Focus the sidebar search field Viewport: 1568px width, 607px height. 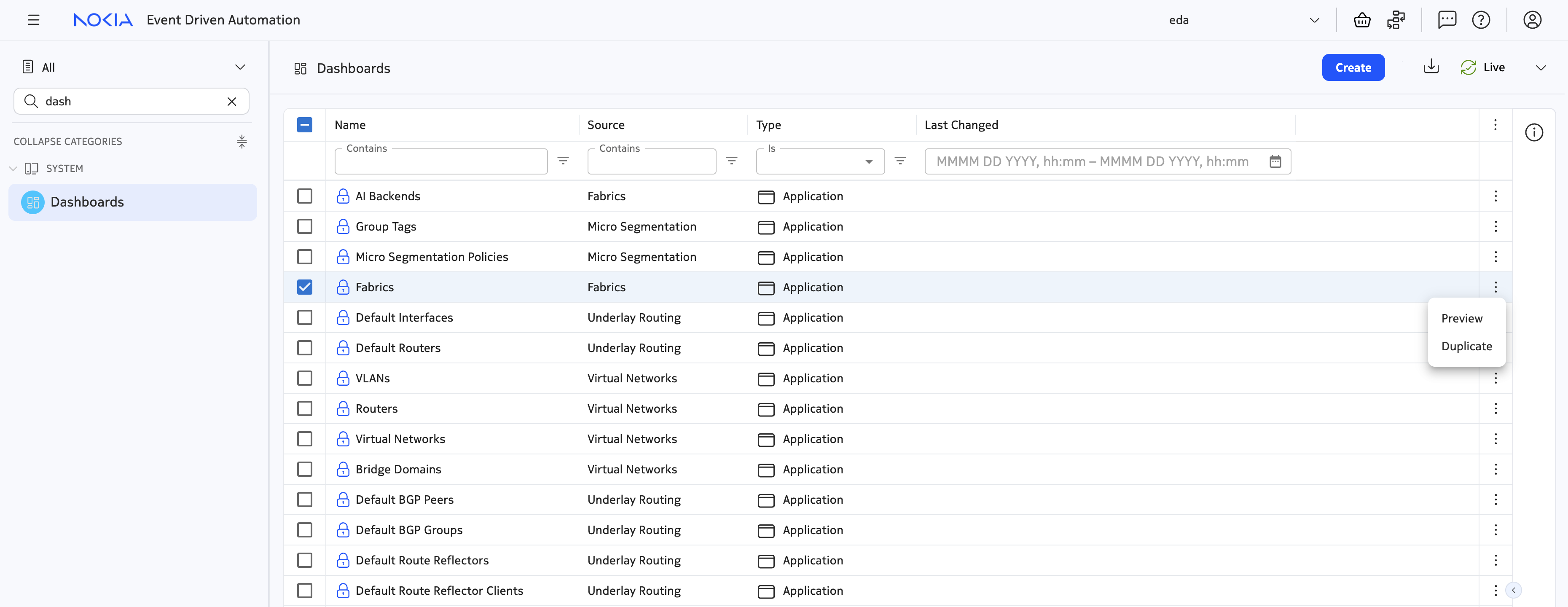click(132, 101)
